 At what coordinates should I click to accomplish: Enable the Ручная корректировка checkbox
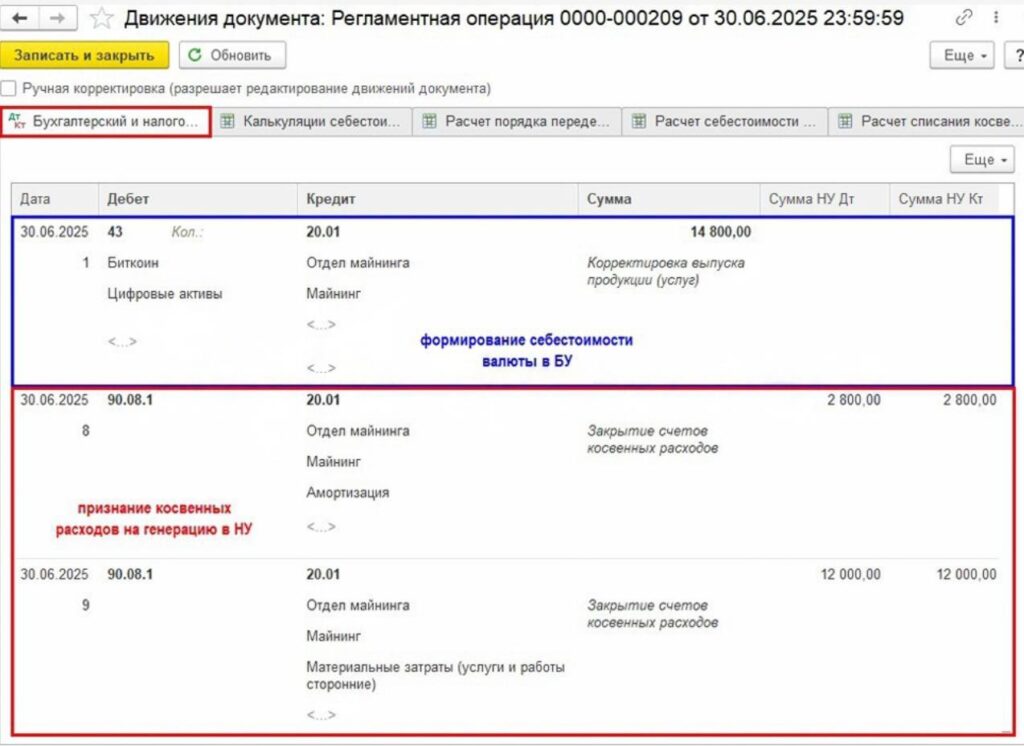pos(9,88)
